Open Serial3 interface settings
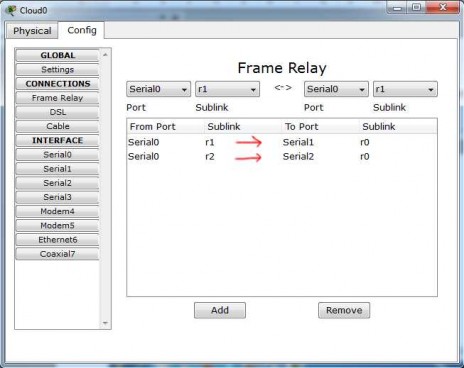This screenshot has width=464, height=368. pyautogui.click(x=57, y=197)
